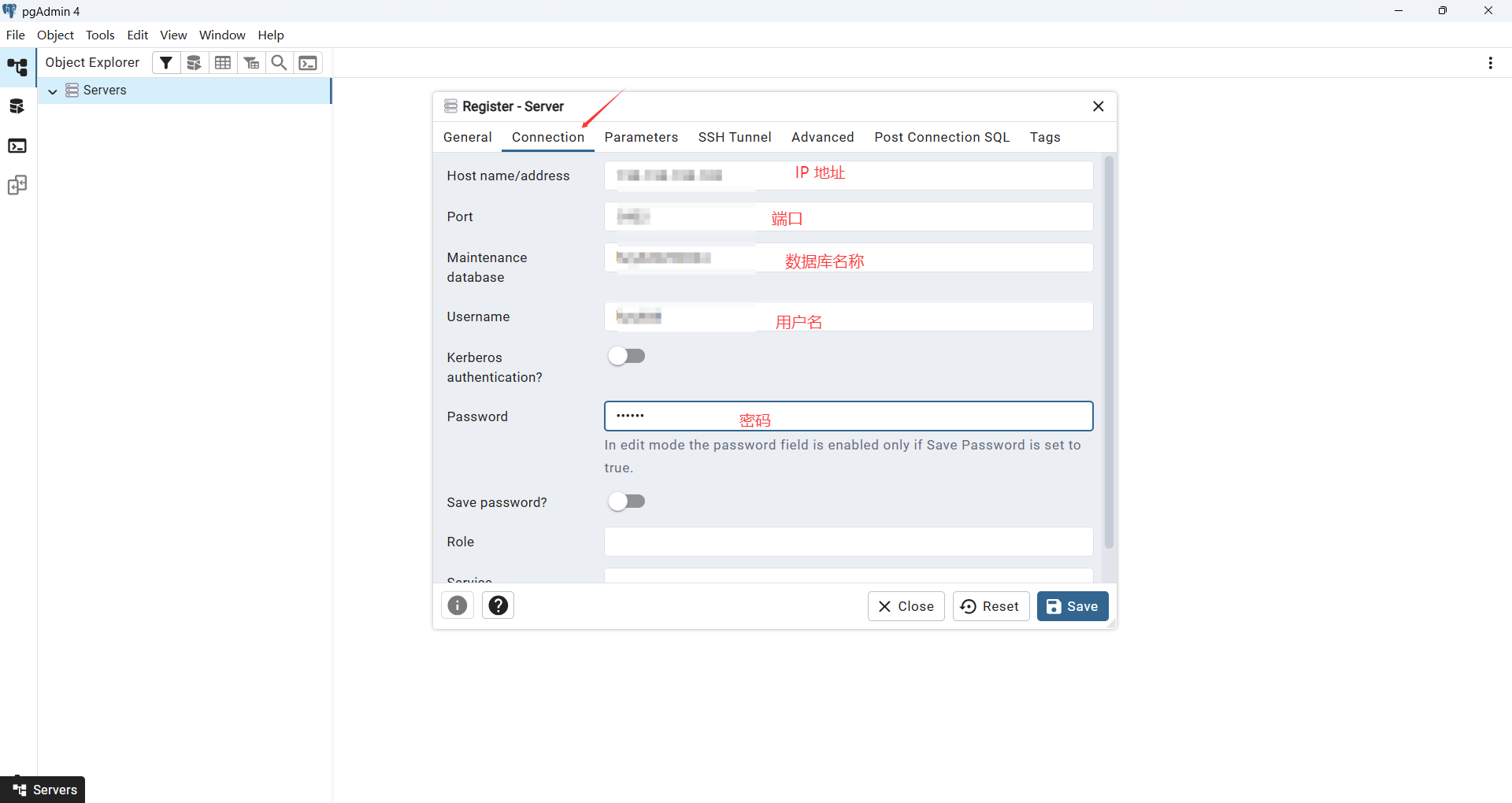
Task: Click the vertical three-dot menu at top right
Action: pyautogui.click(x=1490, y=63)
